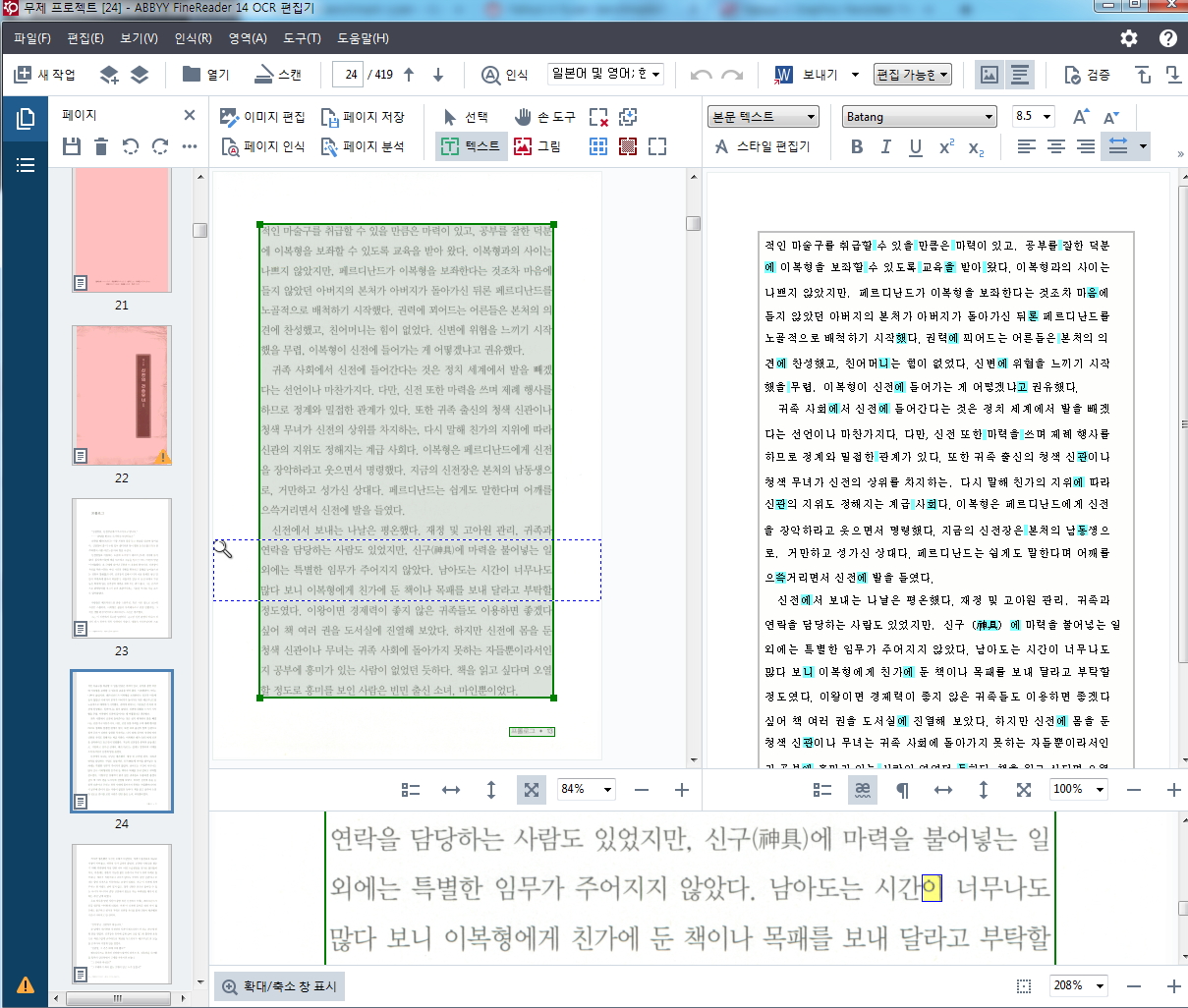
Task: Go to previous page with up arrow
Action: tap(409, 75)
